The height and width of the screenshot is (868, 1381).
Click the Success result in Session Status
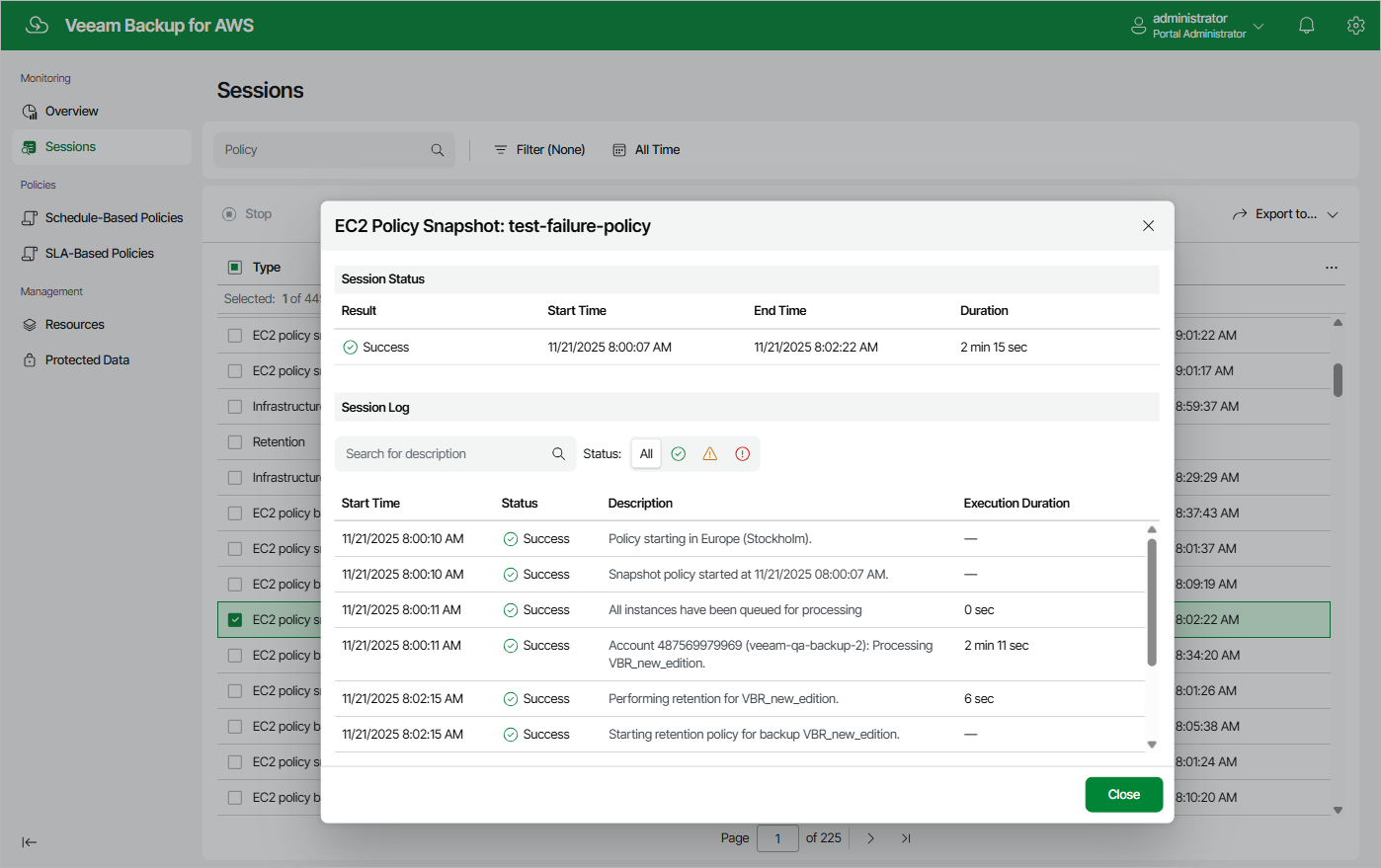375,348
